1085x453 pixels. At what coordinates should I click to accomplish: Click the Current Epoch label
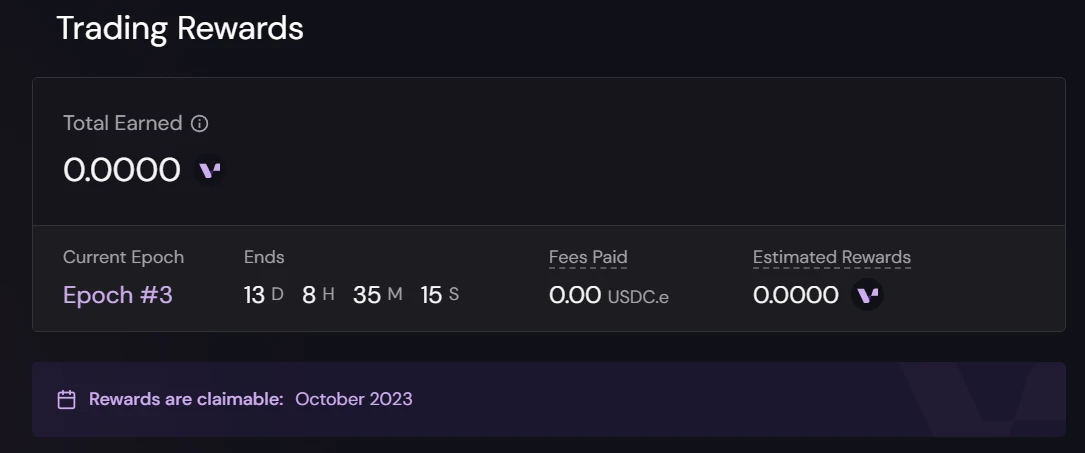[x=123, y=257]
